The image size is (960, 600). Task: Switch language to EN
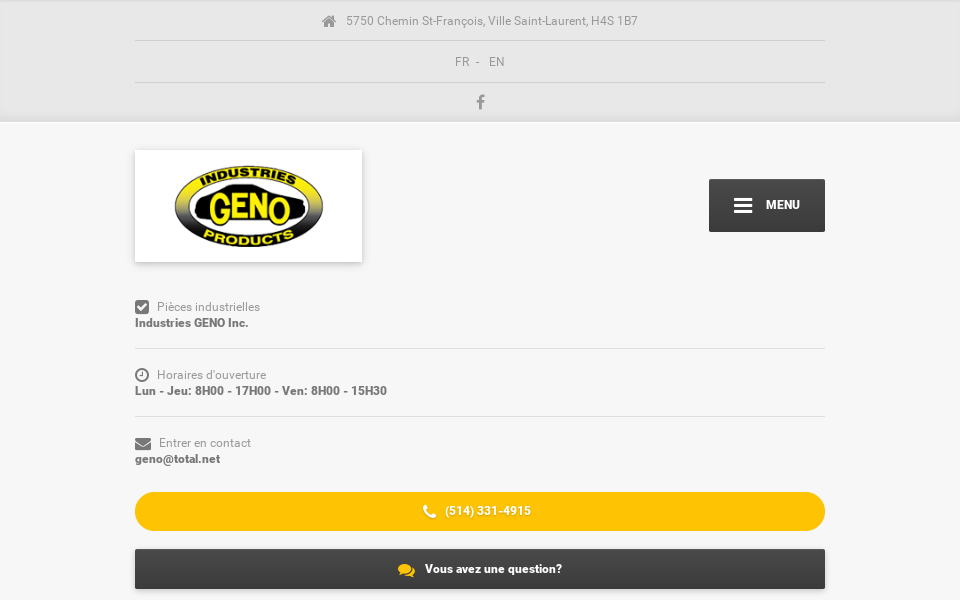coord(496,61)
